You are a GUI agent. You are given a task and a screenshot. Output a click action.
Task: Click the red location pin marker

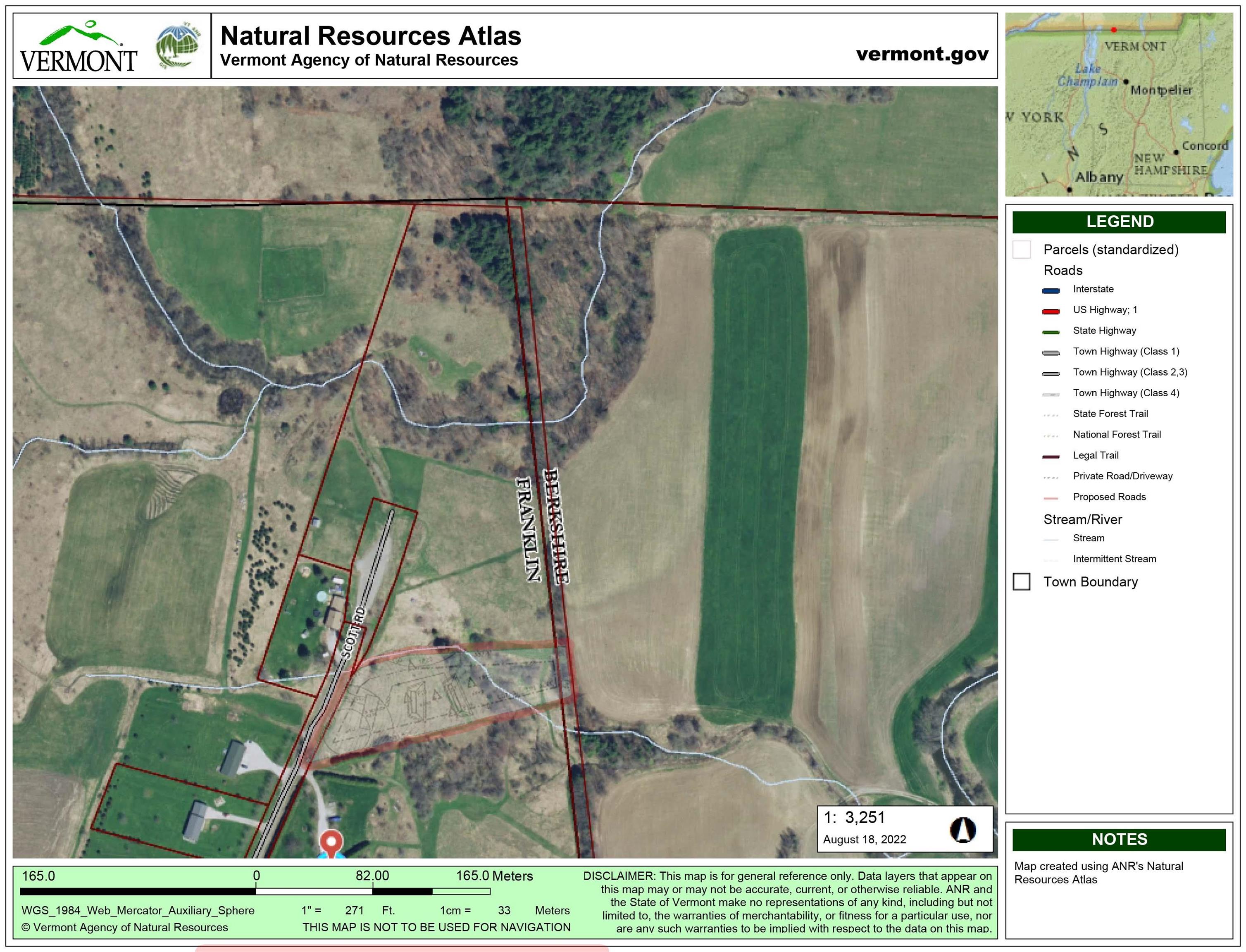[x=331, y=843]
